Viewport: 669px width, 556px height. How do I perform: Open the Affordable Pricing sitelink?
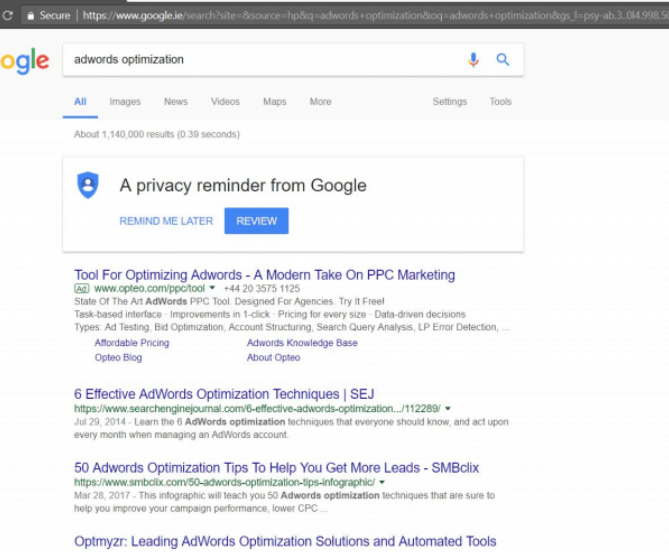point(132,343)
